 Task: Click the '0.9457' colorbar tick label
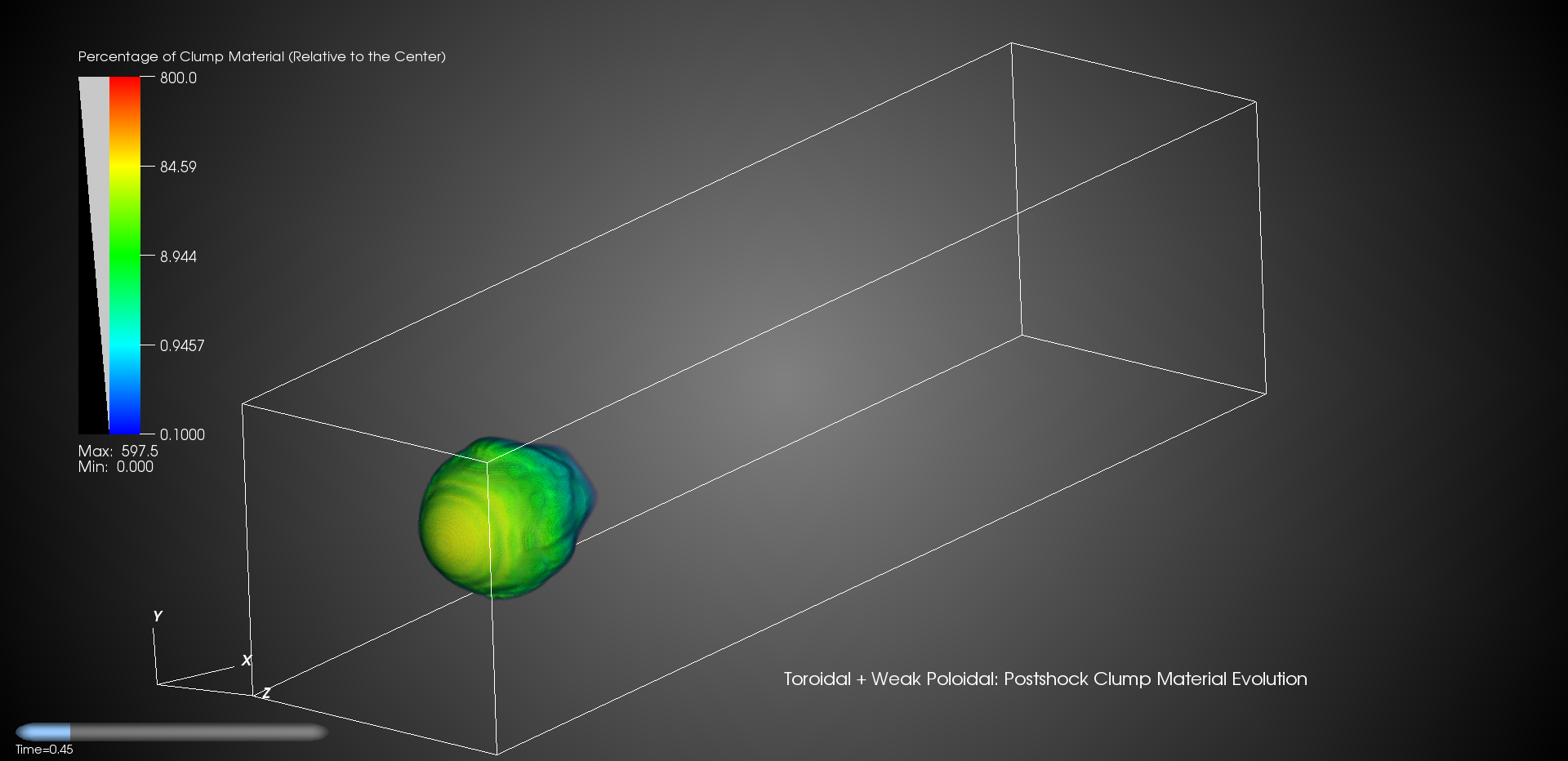pos(182,345)
